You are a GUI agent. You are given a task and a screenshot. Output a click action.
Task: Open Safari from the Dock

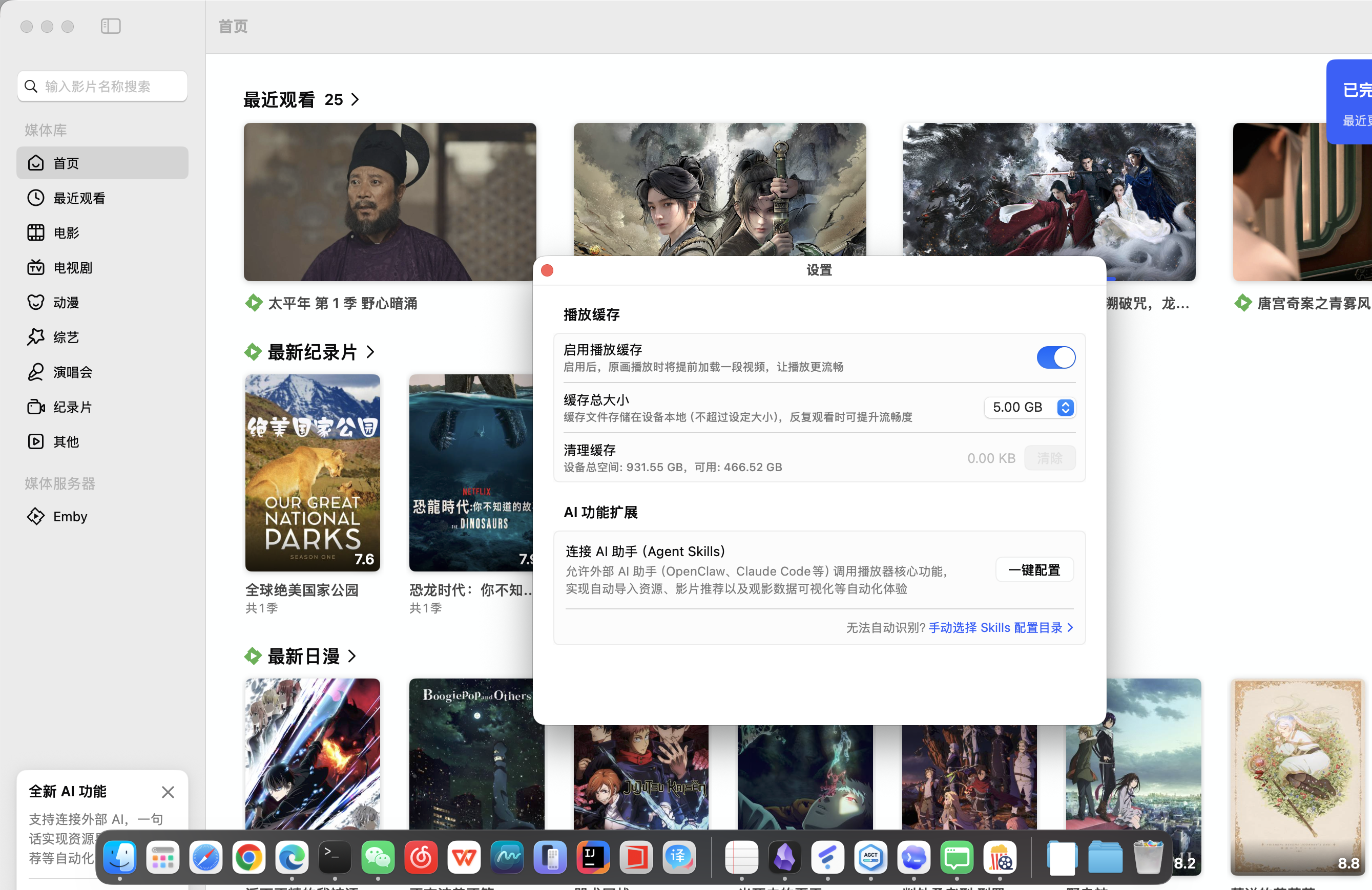pyautogui.click(x=206, y=857)
